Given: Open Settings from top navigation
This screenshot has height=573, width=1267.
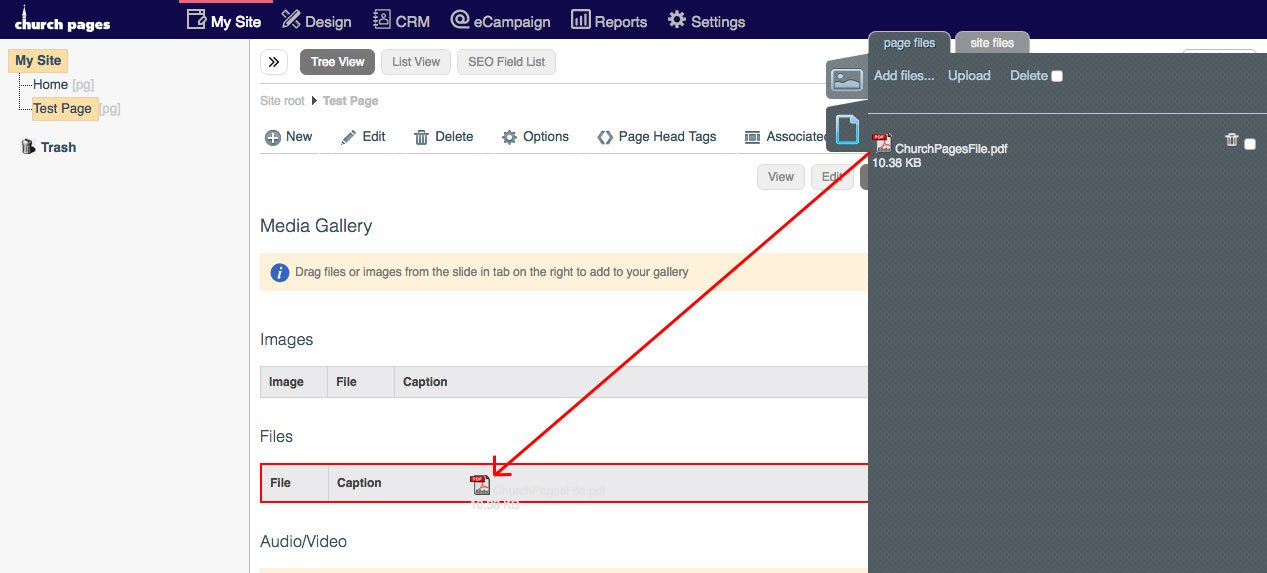Looking at the screenshot, I should [706, 21].
